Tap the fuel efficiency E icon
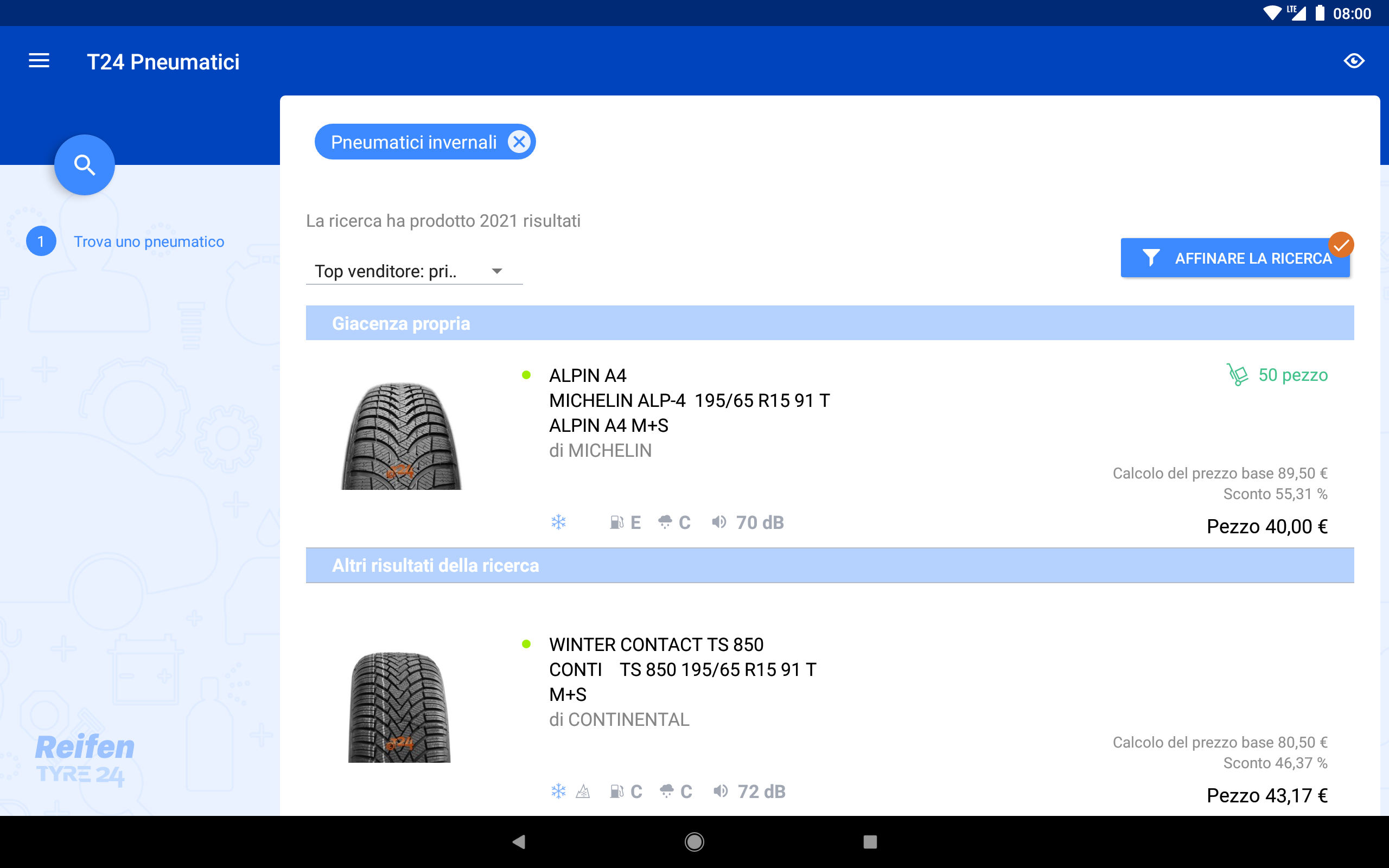Image resolution: width=1389 pixels, height=868 pixels. click(617, 522)
